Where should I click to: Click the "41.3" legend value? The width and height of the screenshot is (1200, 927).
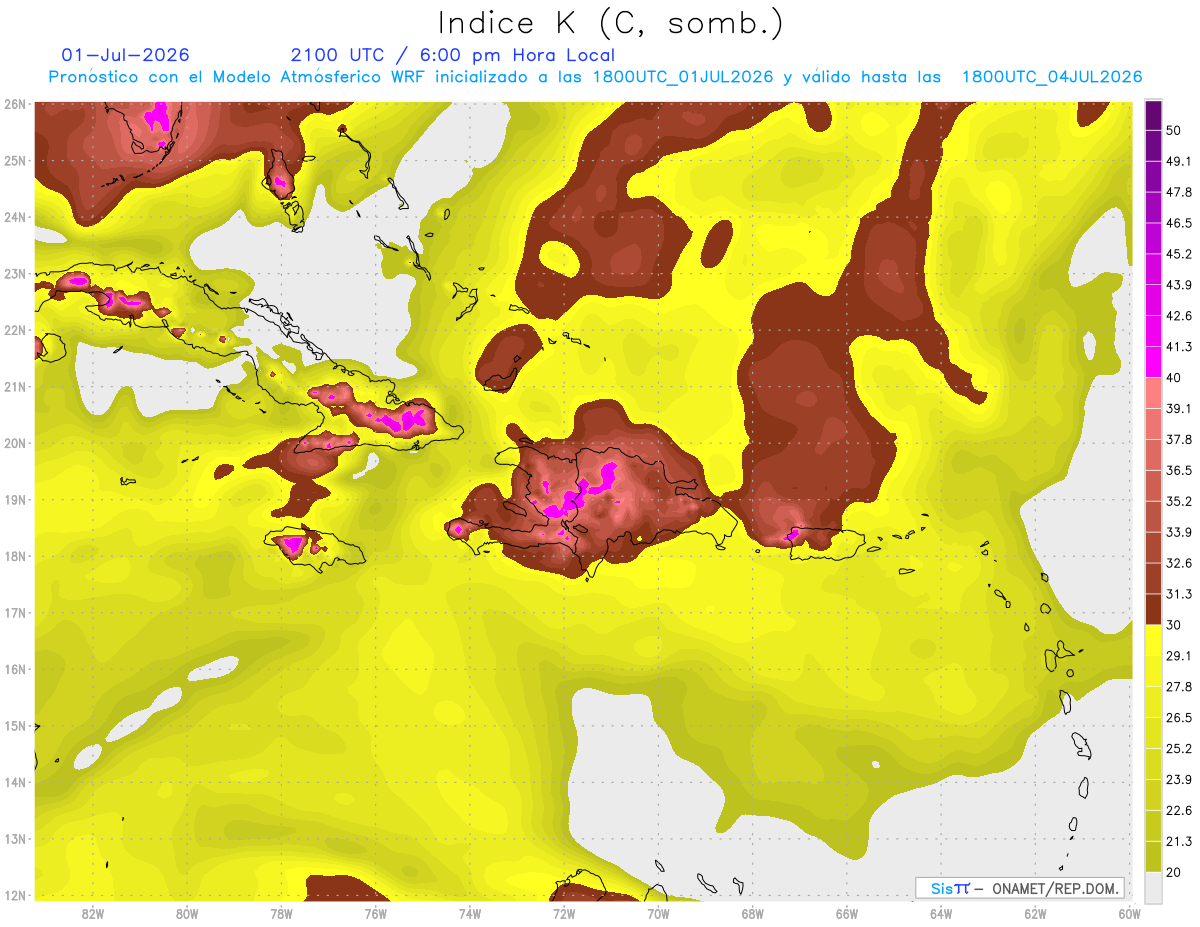1178,347
